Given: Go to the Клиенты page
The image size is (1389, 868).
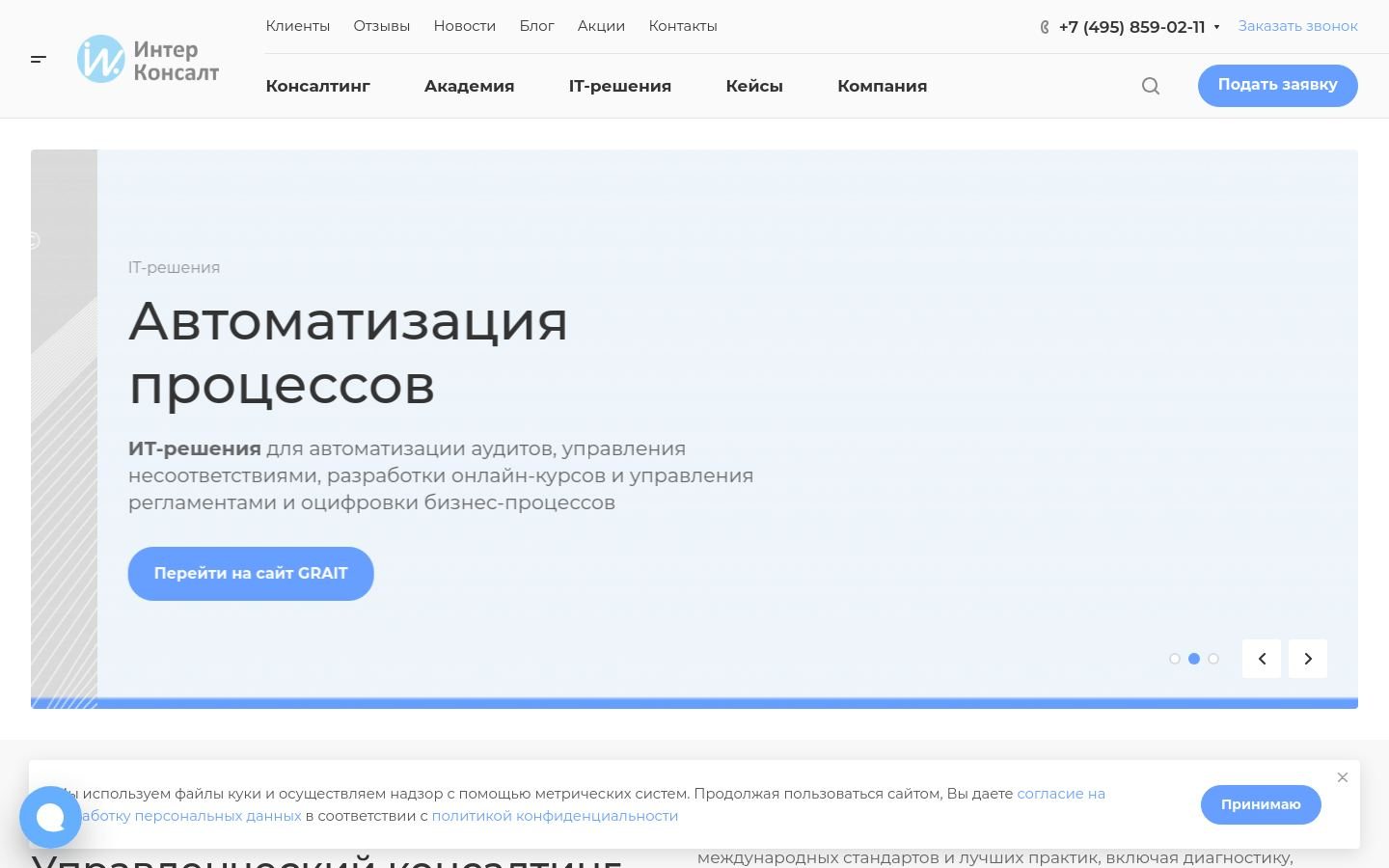Looking at the screenshot, I should point(298,26).
